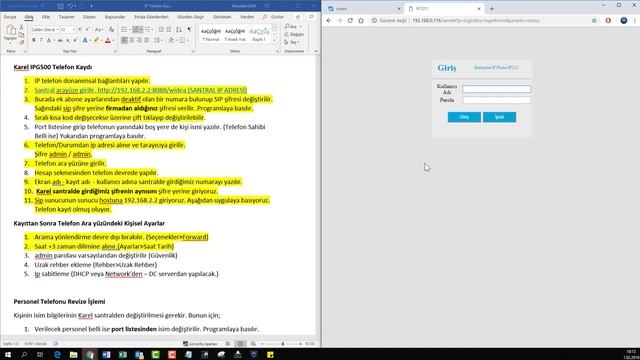This screenshot has height=360, width=640.
Task: Open the font size dropdown
Action: point(73,29)
